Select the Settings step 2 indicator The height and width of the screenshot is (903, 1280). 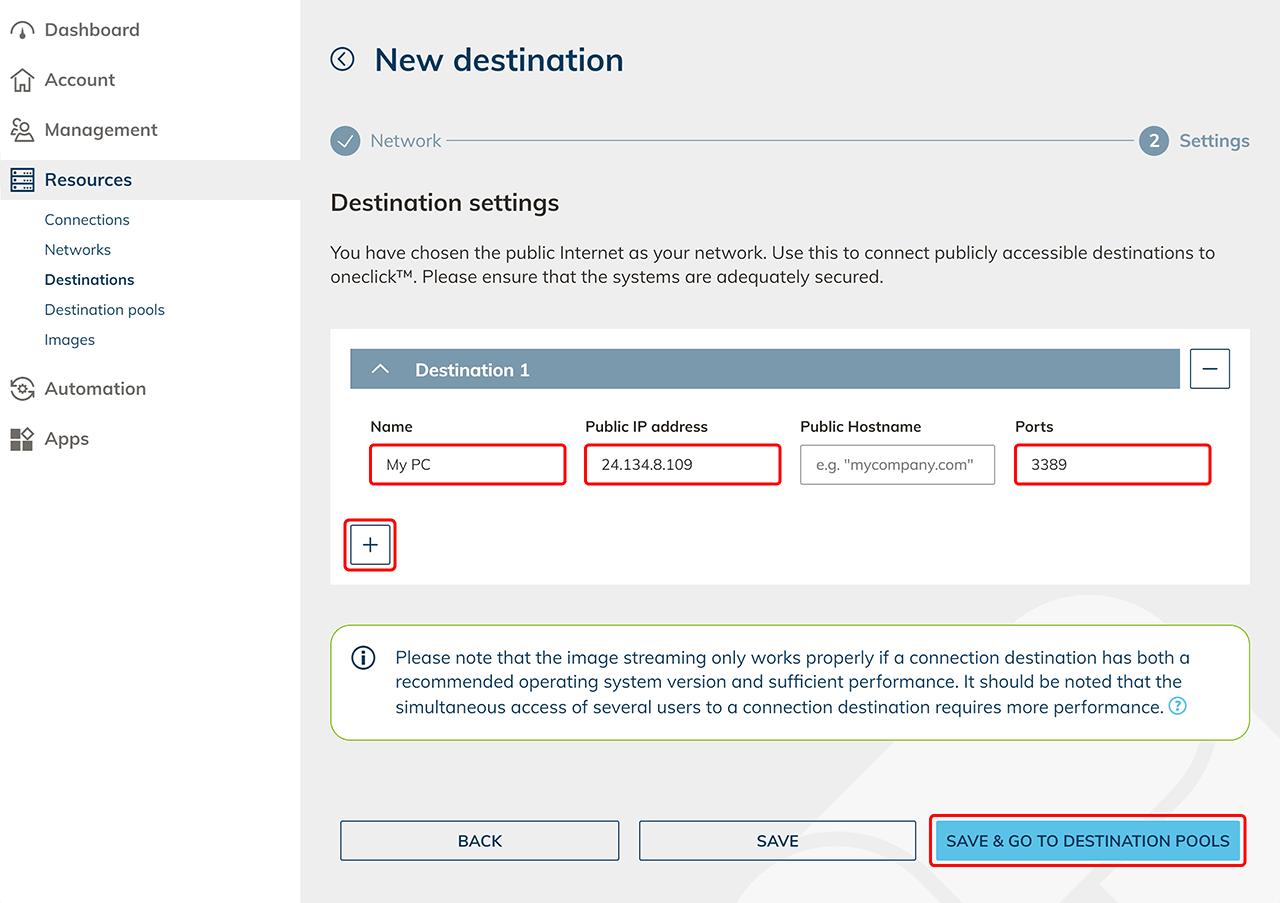click(x=1153, y=141)
